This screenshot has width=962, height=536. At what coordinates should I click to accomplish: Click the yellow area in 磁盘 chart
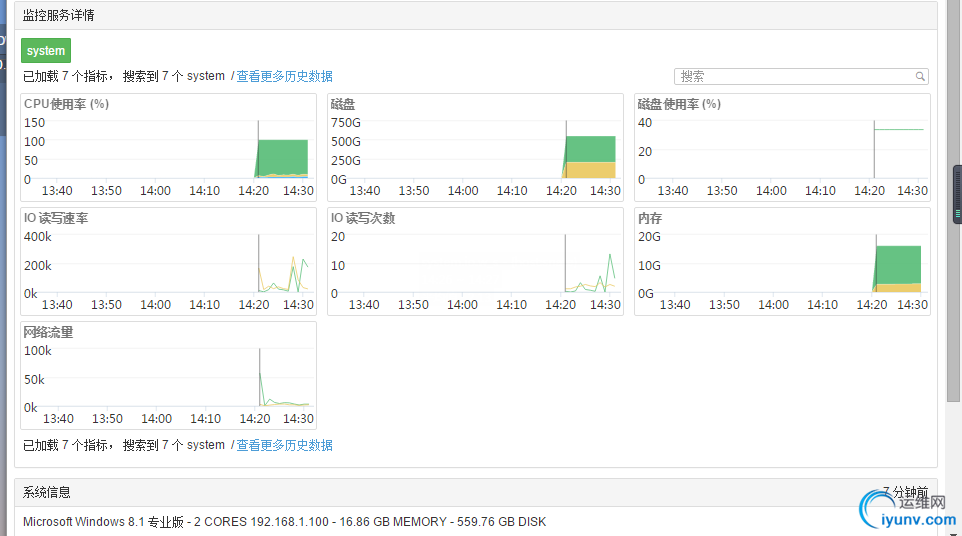click(x=590, y=170)
